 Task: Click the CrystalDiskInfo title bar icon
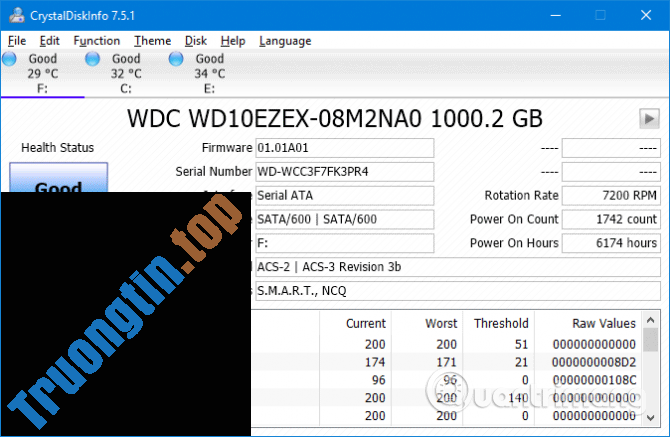(x=17, y=15)
